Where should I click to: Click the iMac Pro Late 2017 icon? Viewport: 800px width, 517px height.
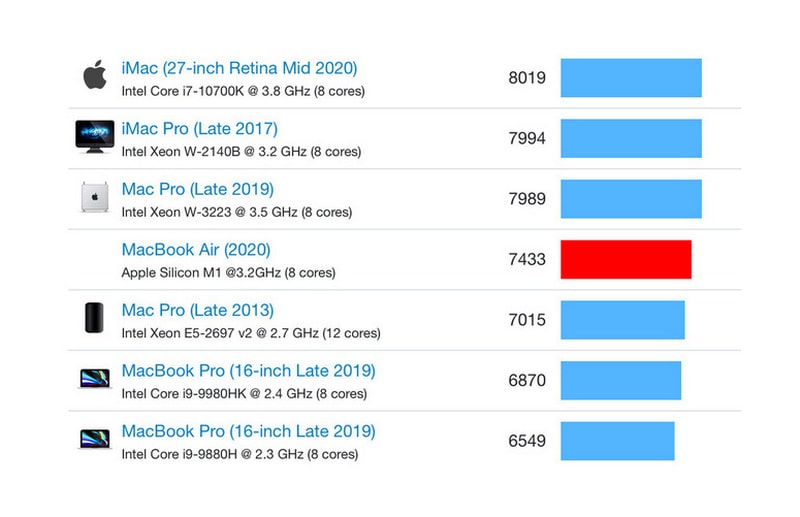(x=95, y=137)
